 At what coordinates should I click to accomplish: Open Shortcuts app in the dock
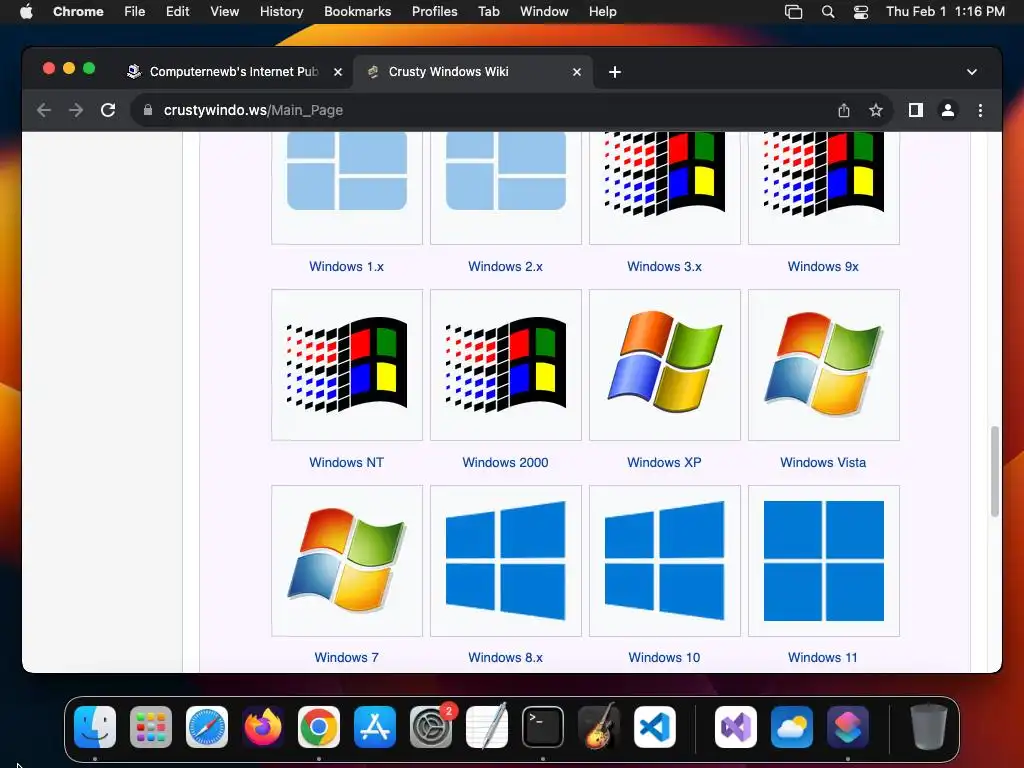pyautogui.click(x=848, y=727)
